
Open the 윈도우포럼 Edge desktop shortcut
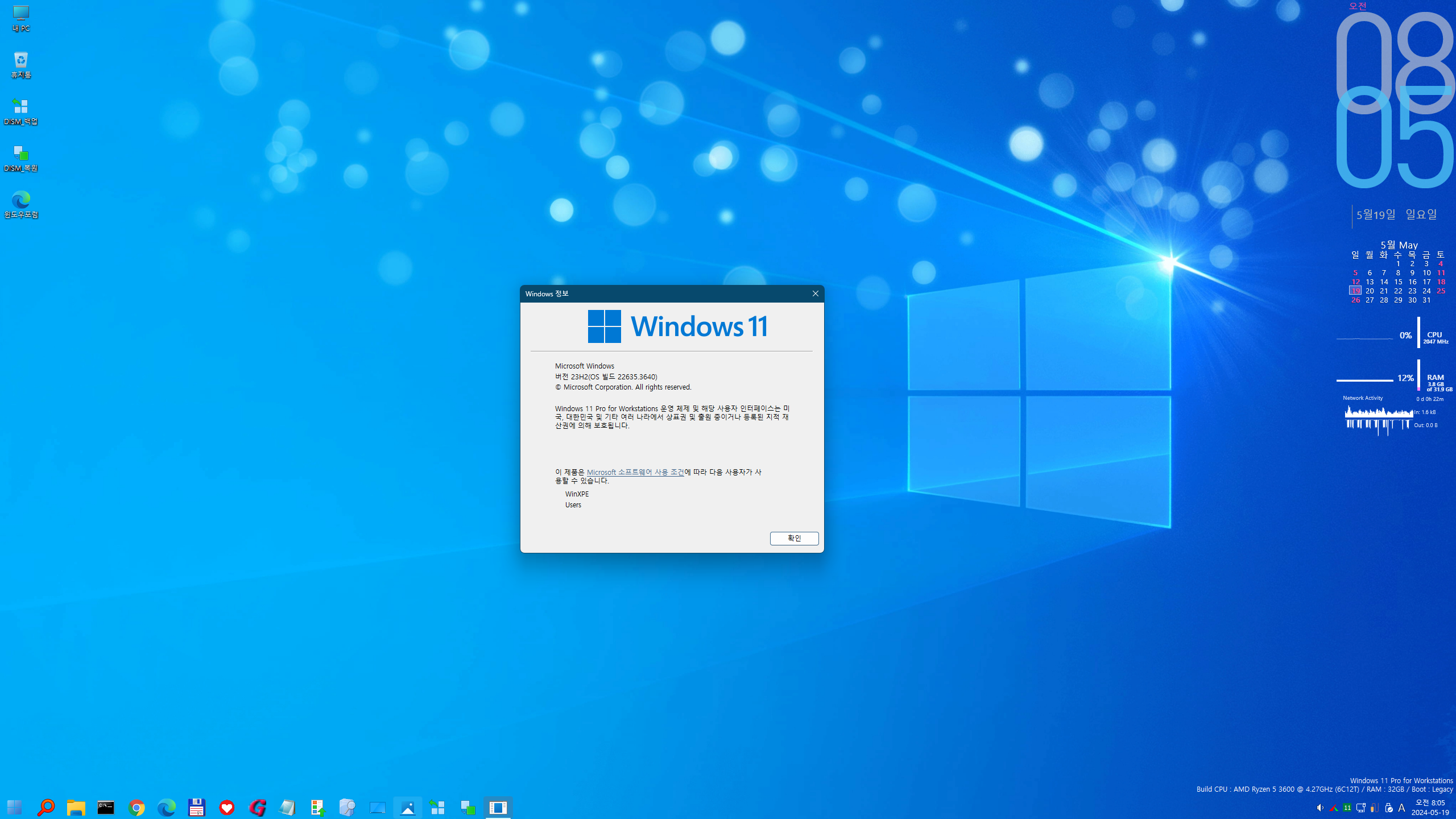[x=21, y=205]
